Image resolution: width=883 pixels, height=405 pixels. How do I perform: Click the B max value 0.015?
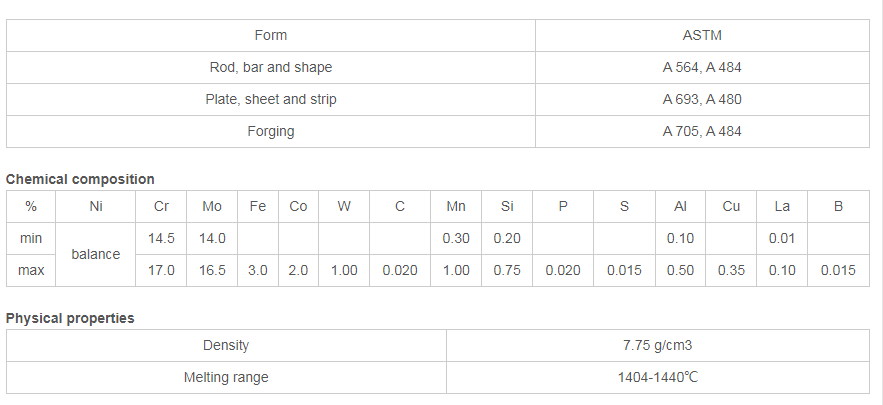pos(838,270)
